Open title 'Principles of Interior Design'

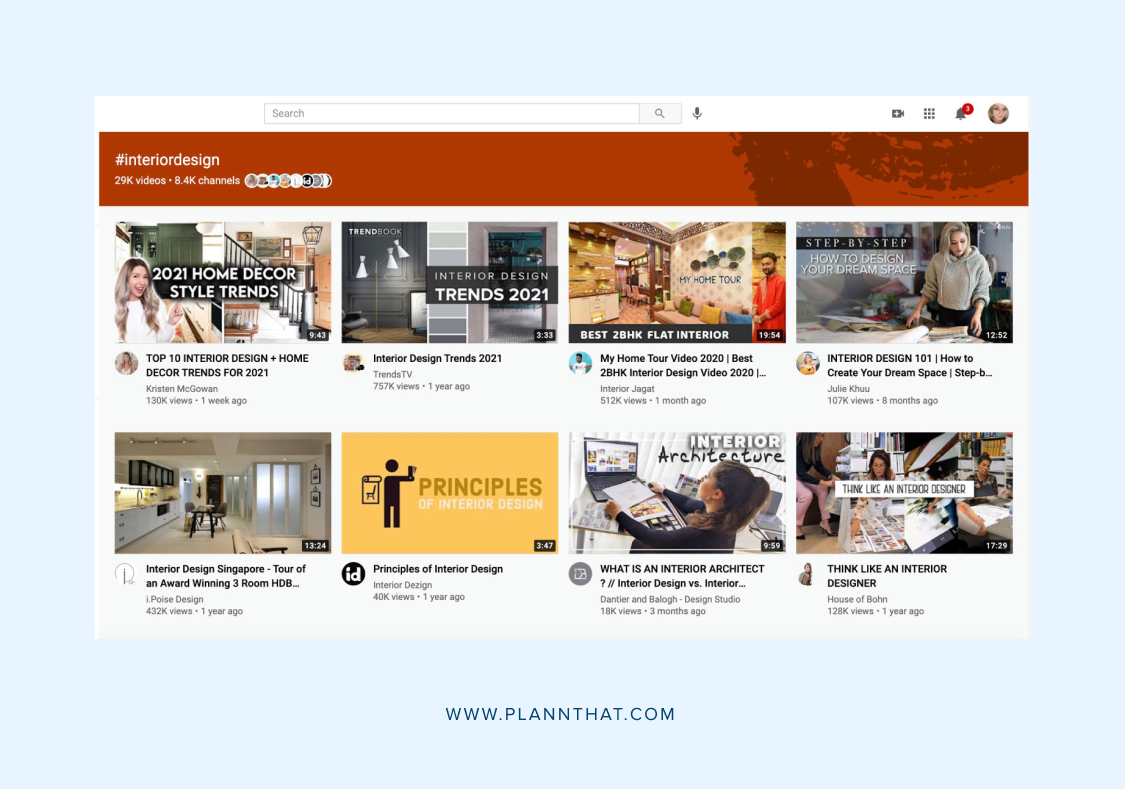tap(438, 569)
